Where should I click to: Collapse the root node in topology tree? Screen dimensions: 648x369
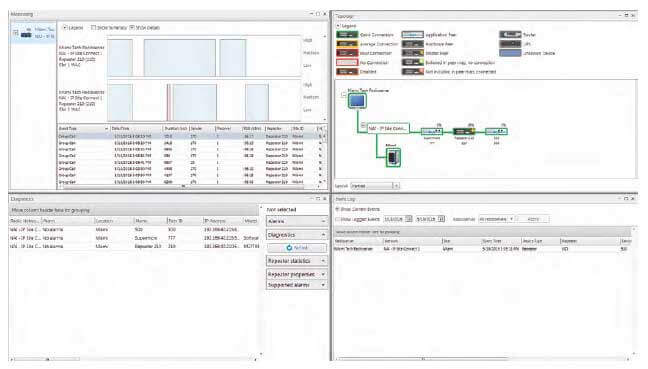coord(343,95)
